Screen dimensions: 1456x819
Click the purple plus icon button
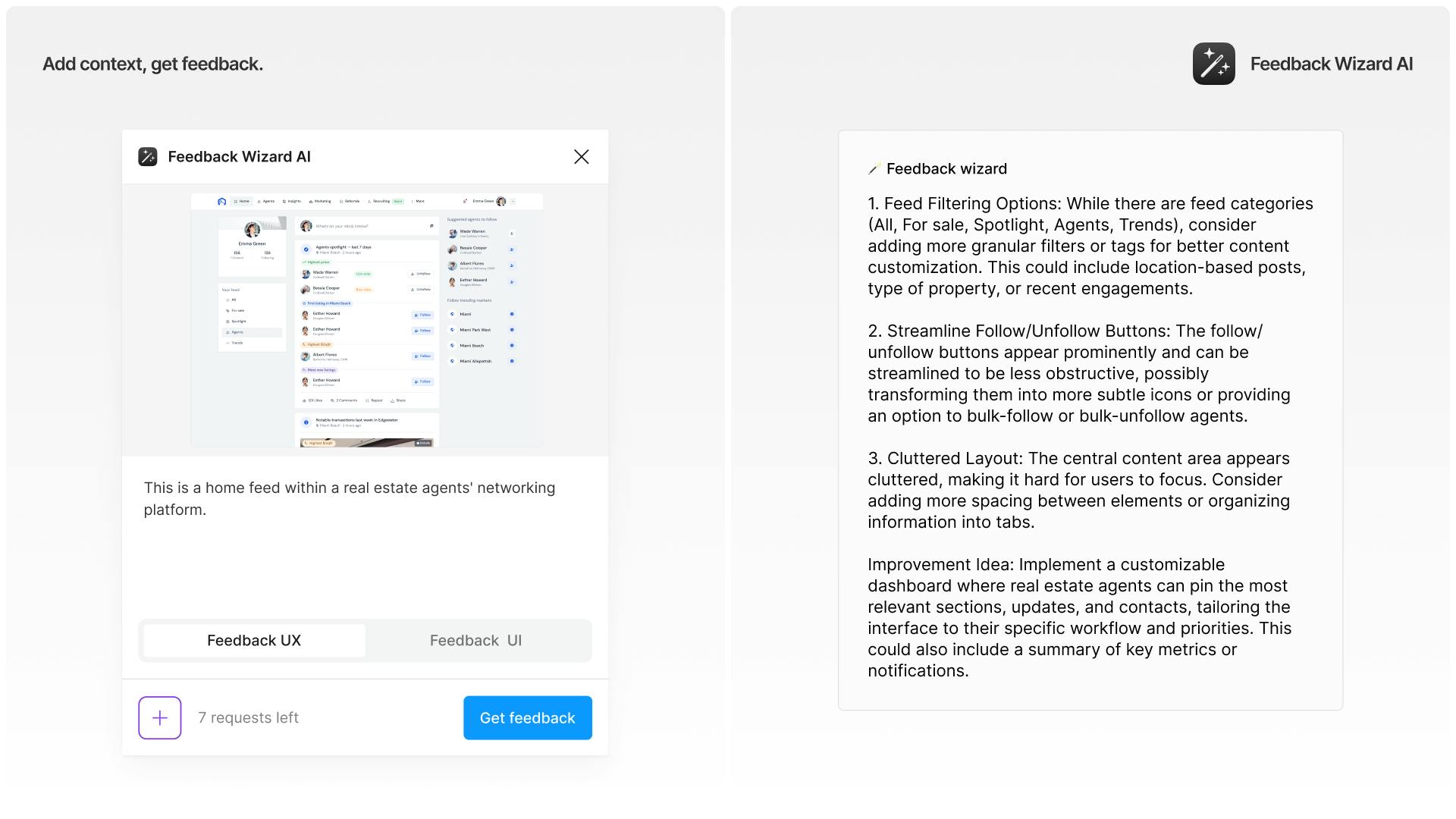[x=159, y=717]
